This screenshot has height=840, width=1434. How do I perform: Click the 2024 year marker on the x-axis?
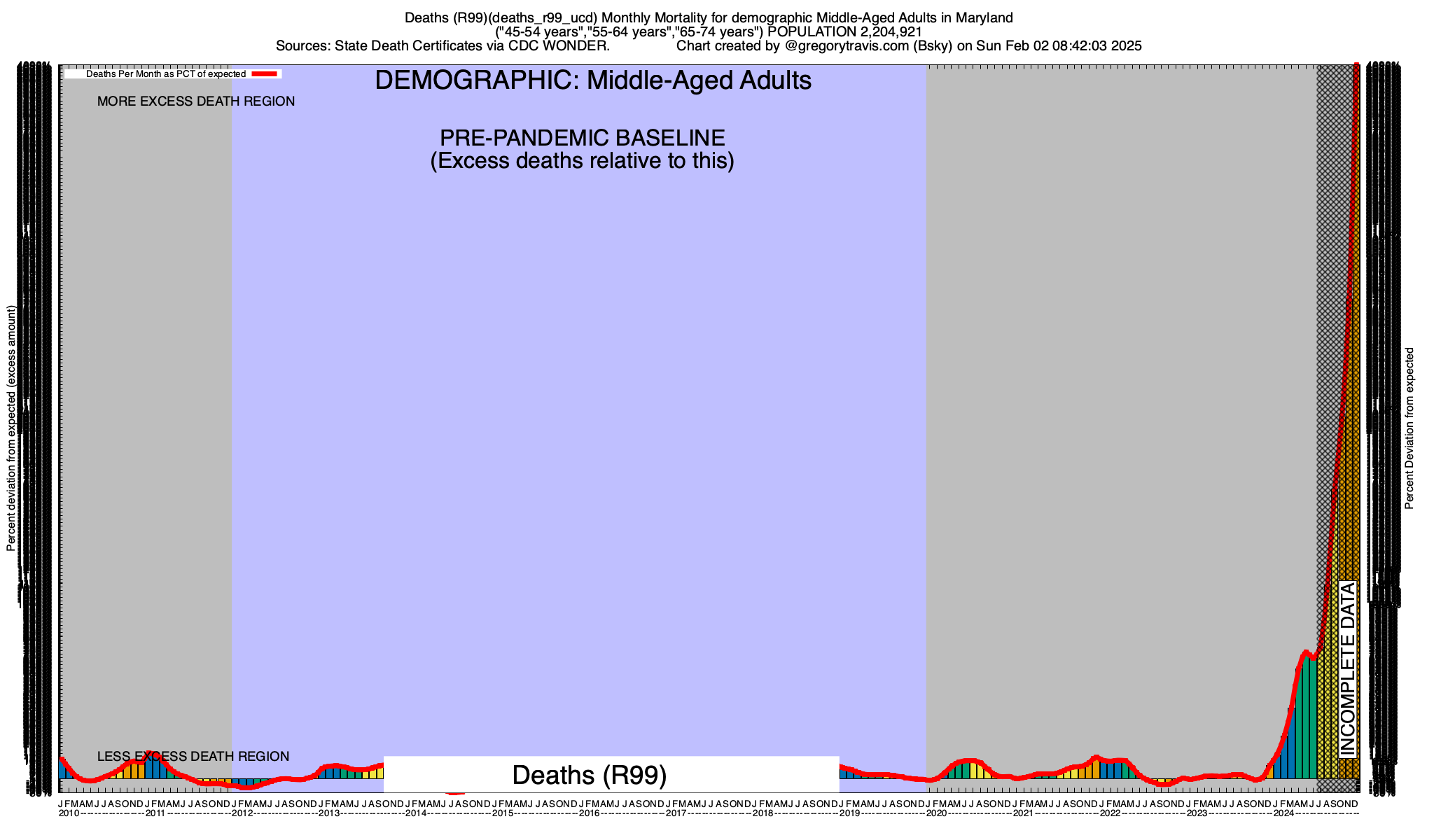pos(1283,813)
